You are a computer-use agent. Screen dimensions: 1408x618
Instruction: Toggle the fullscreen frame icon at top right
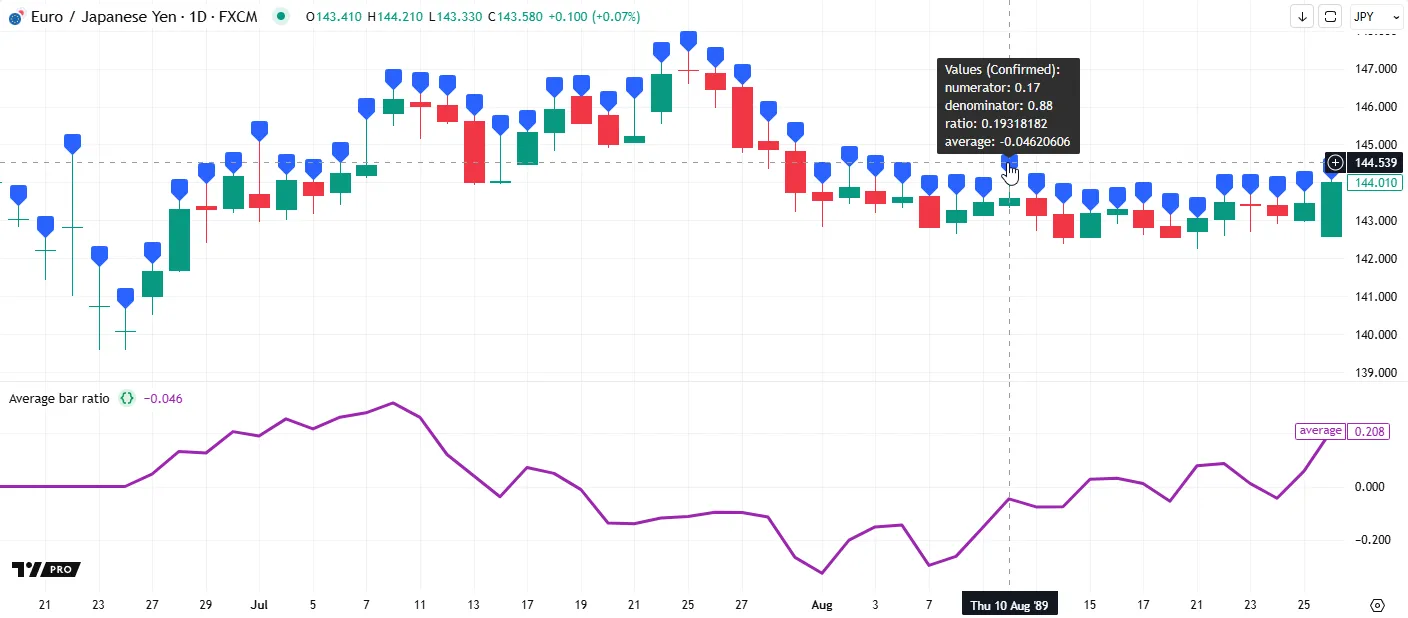coord(1330,16)
